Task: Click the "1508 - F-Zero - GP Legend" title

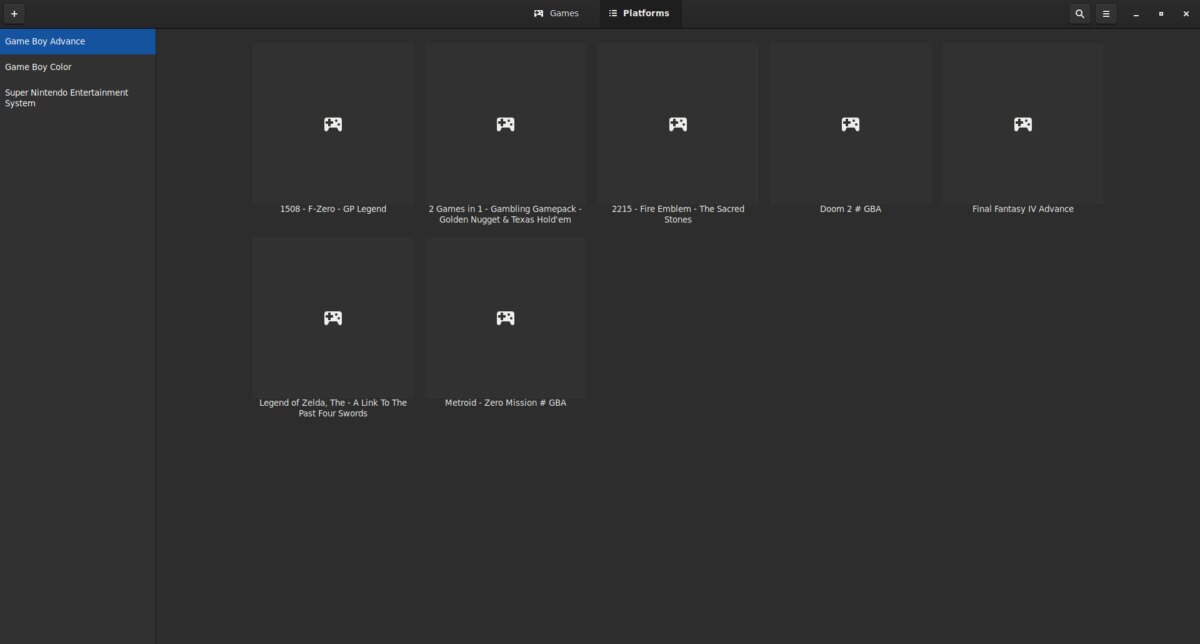Action: click(333, 209)
